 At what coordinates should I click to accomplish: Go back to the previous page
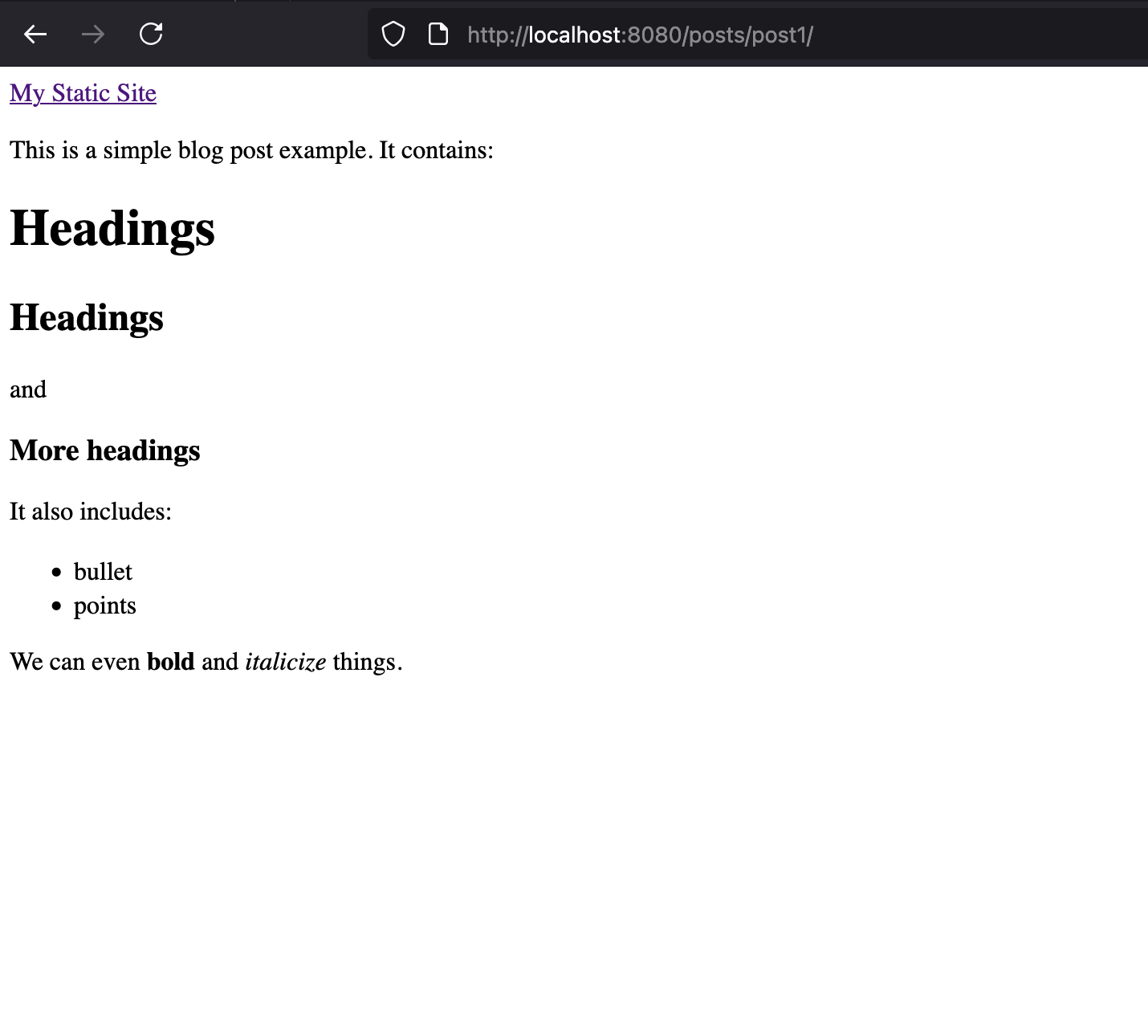click(35, 34)
